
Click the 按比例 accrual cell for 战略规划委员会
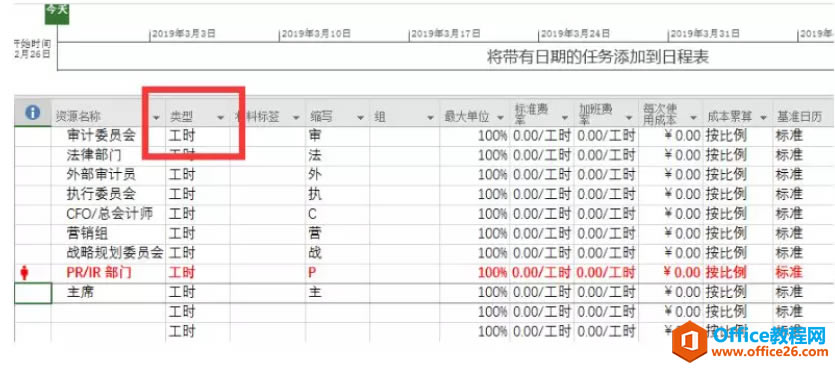click(738, 253)
